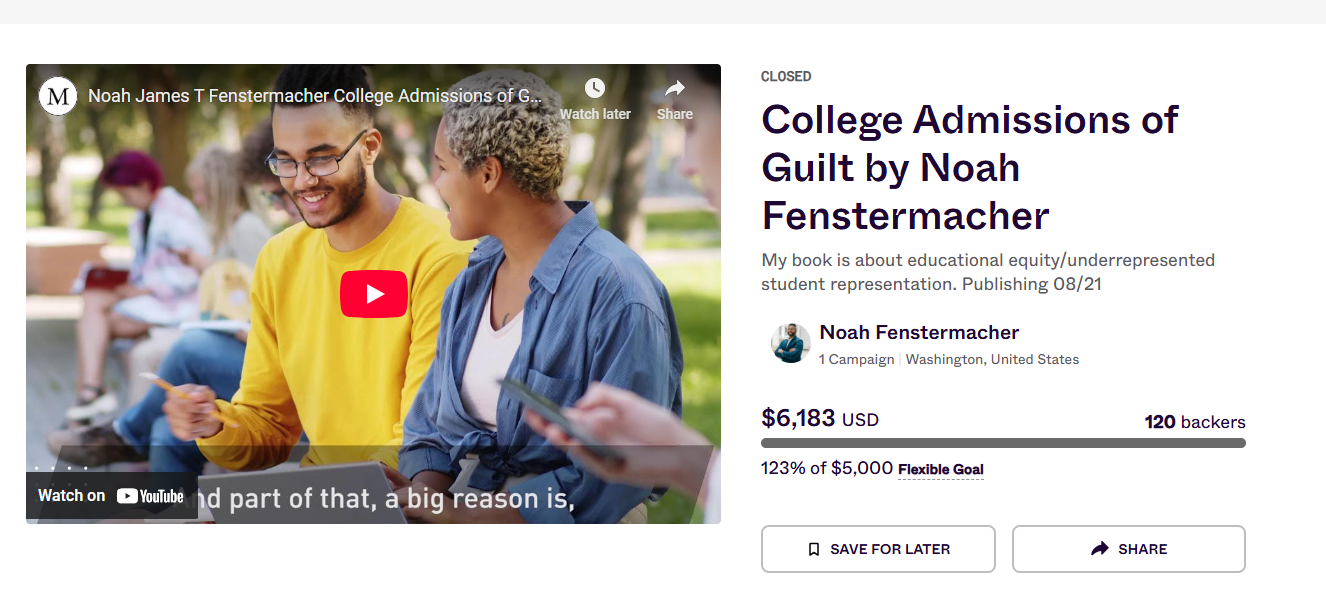Click the $6,183 USD raised amount
The image size is (1326, 597).
820,419
